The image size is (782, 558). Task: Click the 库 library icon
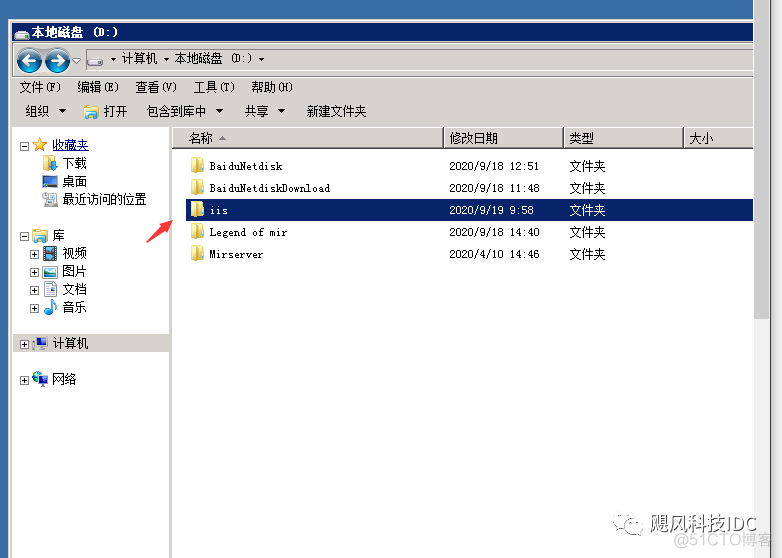[x=40, y=235]
